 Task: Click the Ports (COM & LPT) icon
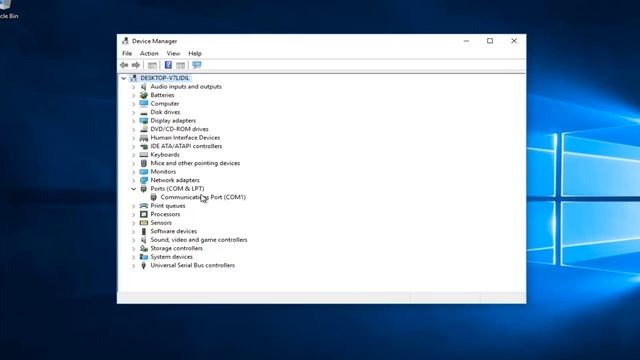tap(144, 189)
